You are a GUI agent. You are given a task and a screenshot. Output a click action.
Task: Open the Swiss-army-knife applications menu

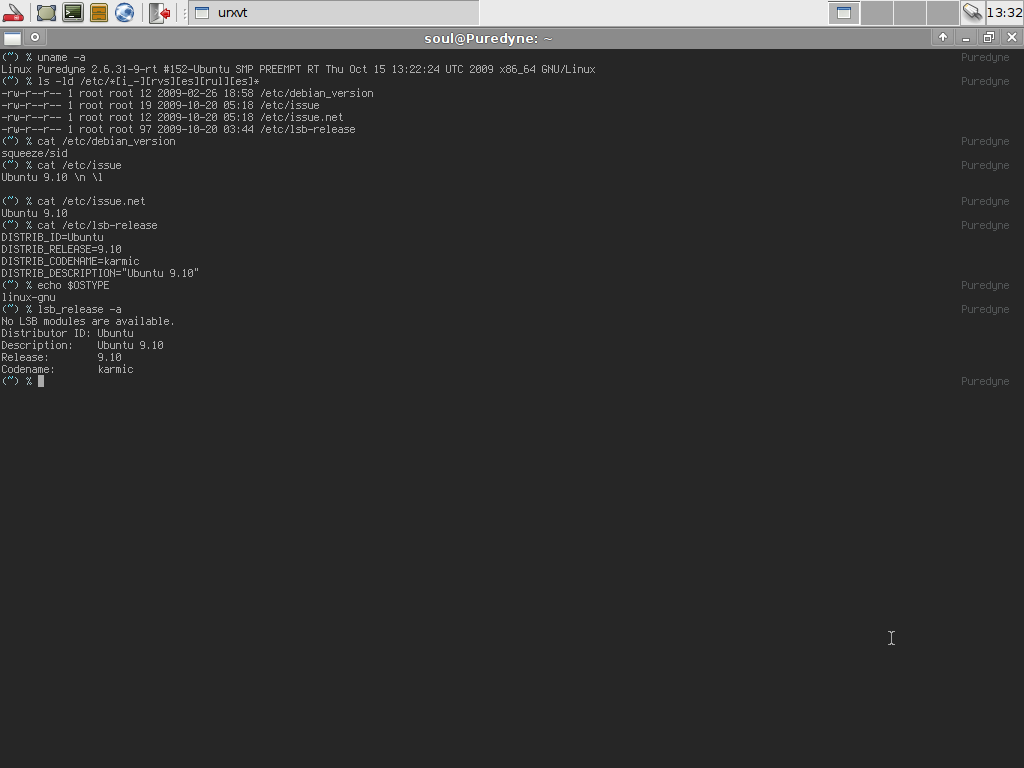[13, 12]
